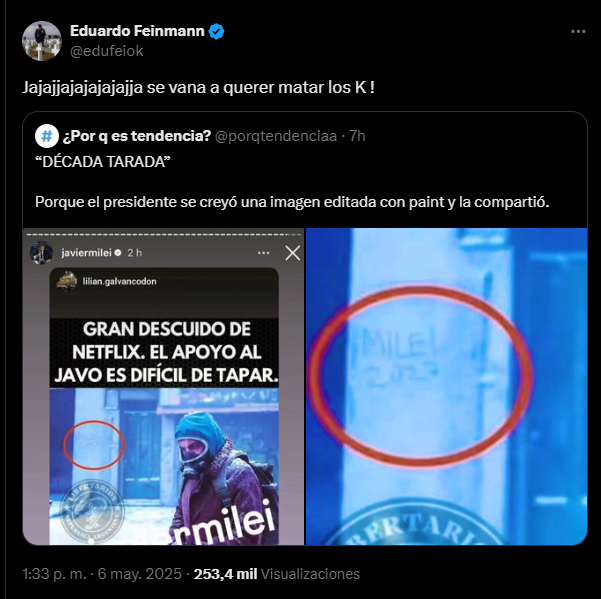Click the blue verified badge next to Eduardo Feinmann
Viewport: 601px width, 599px height.
[x=217, y=31]
